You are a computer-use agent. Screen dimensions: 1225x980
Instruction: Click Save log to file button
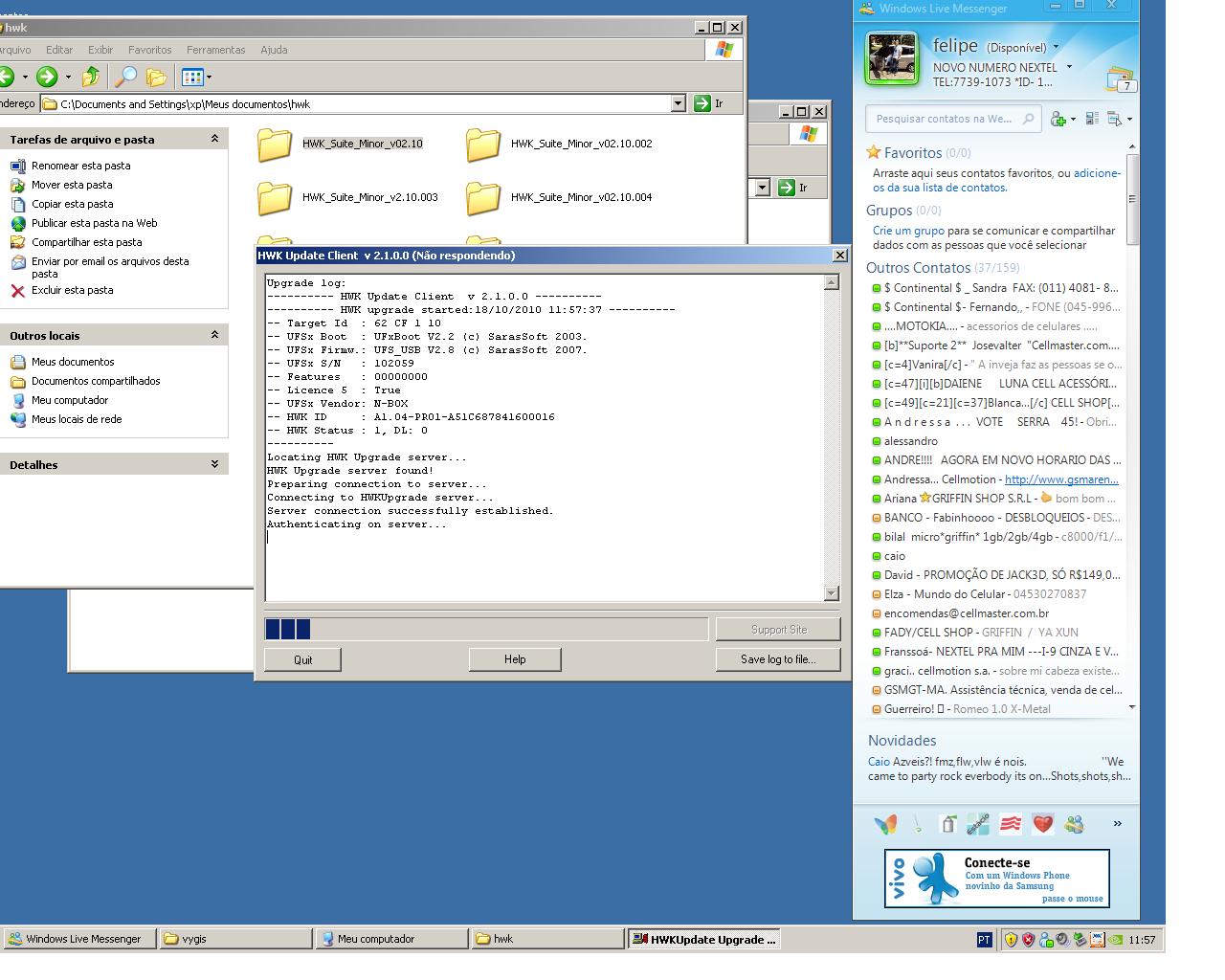(778, 659)
